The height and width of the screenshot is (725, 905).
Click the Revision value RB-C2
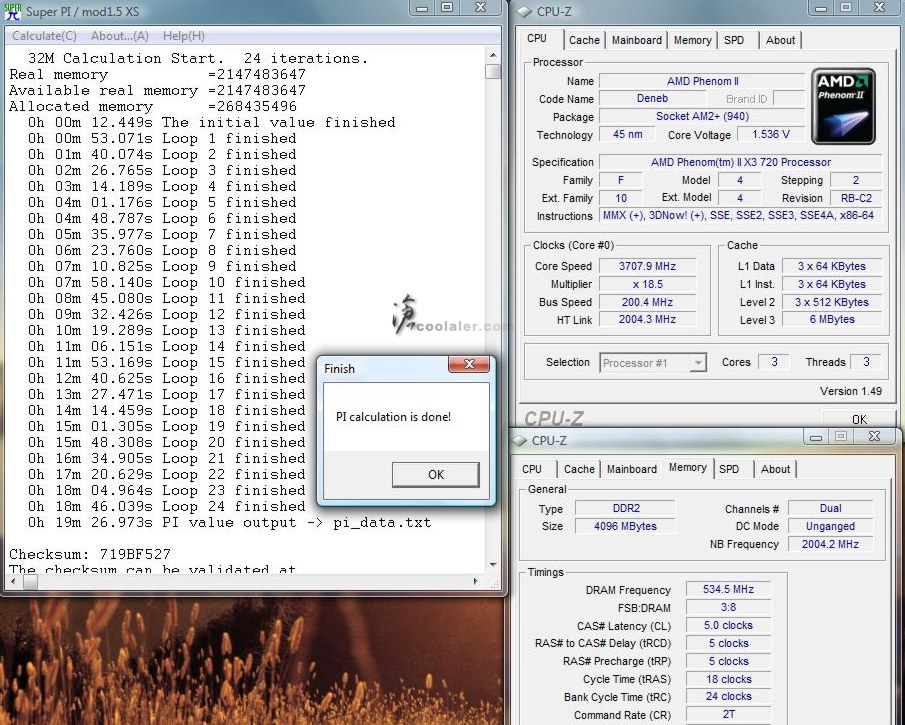click(x=856, y=198)
